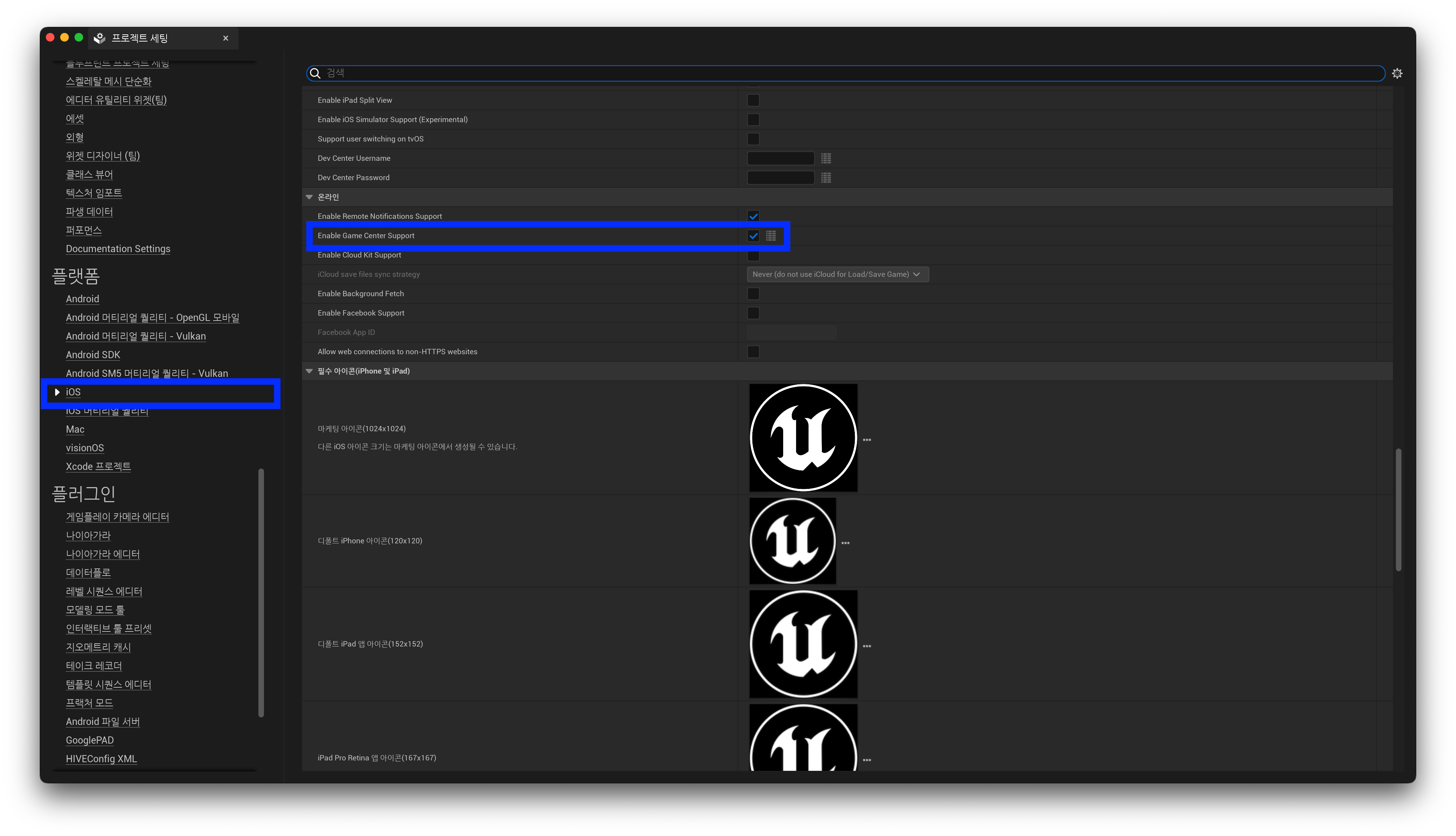Check Enable Facebook Support box
Image resolution: width=1456 pixels, height=836 pixels.
[753, 313]
